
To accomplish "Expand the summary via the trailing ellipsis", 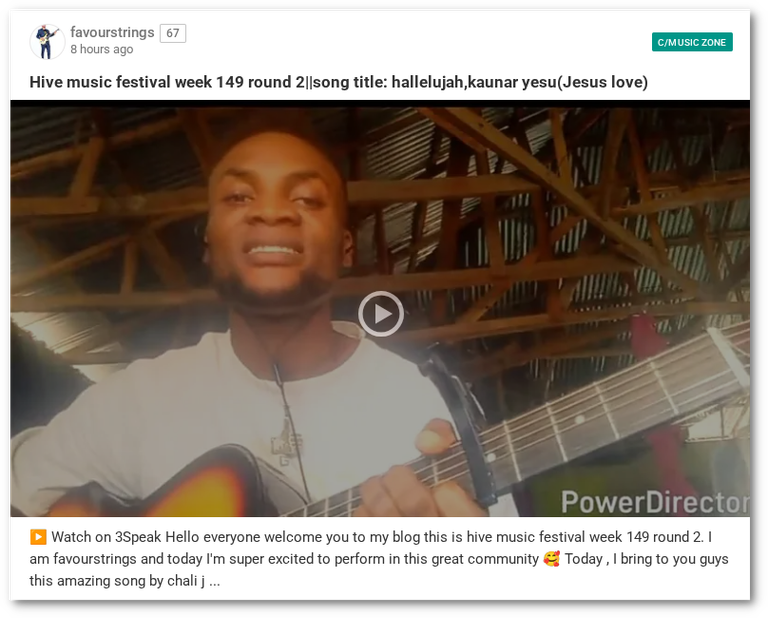I will (x=215, y=581).
